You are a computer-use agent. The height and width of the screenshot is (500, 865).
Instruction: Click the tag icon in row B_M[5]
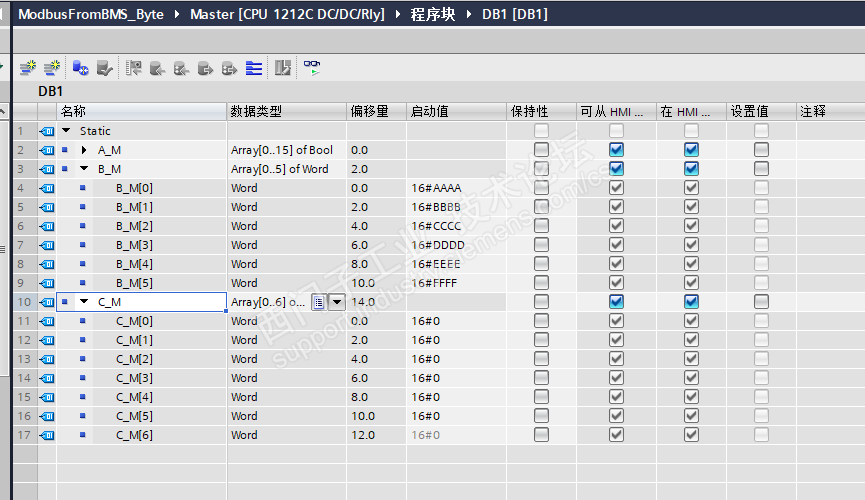47,283
